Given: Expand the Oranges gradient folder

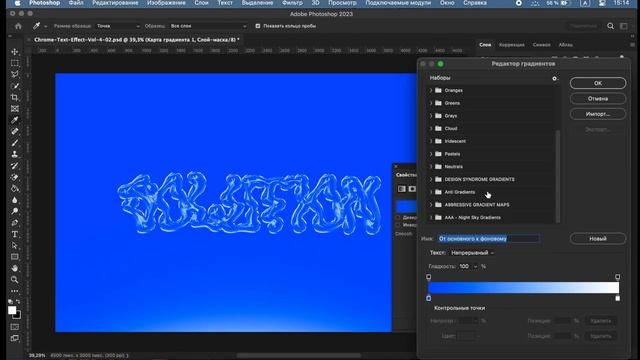Looking at the screenshot, I should click(x=431, y=90).
